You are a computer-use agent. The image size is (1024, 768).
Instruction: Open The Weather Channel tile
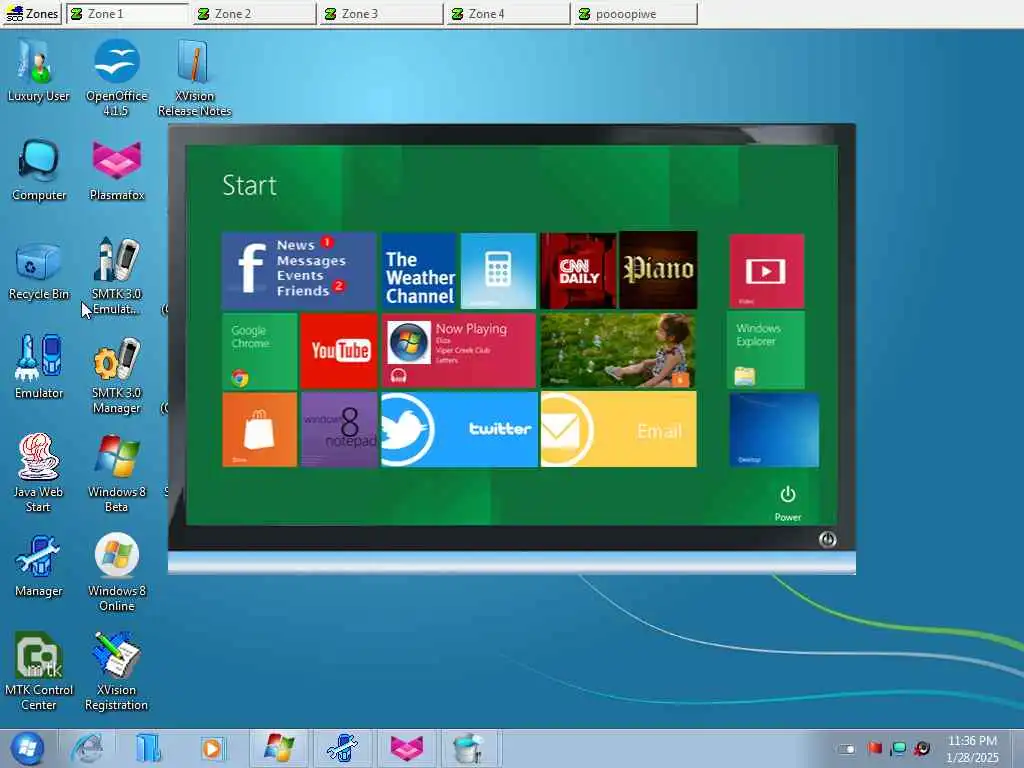419,270
